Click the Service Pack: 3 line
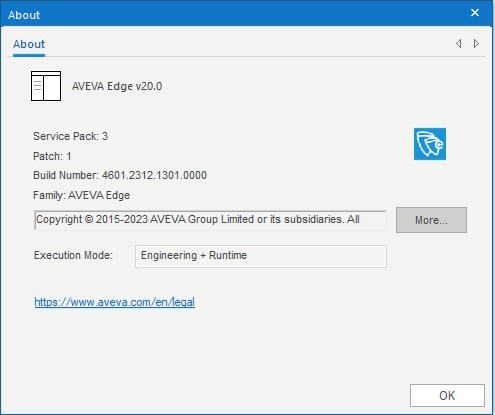The image size is (495, 415). 70,136
